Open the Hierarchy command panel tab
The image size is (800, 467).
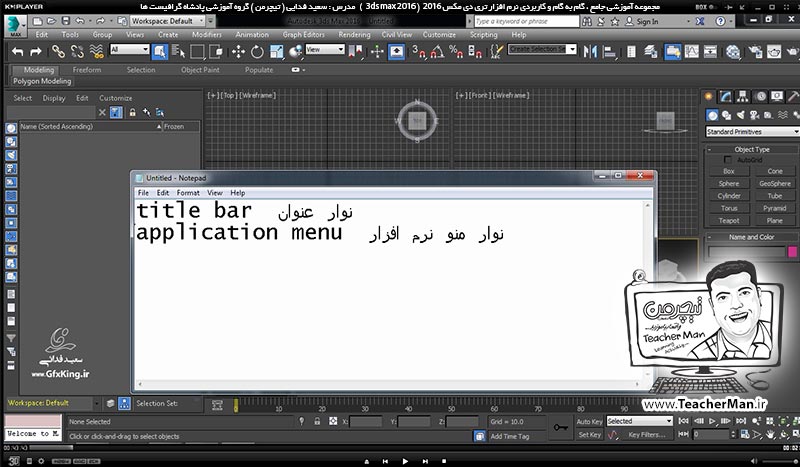(x=742, y=96)
